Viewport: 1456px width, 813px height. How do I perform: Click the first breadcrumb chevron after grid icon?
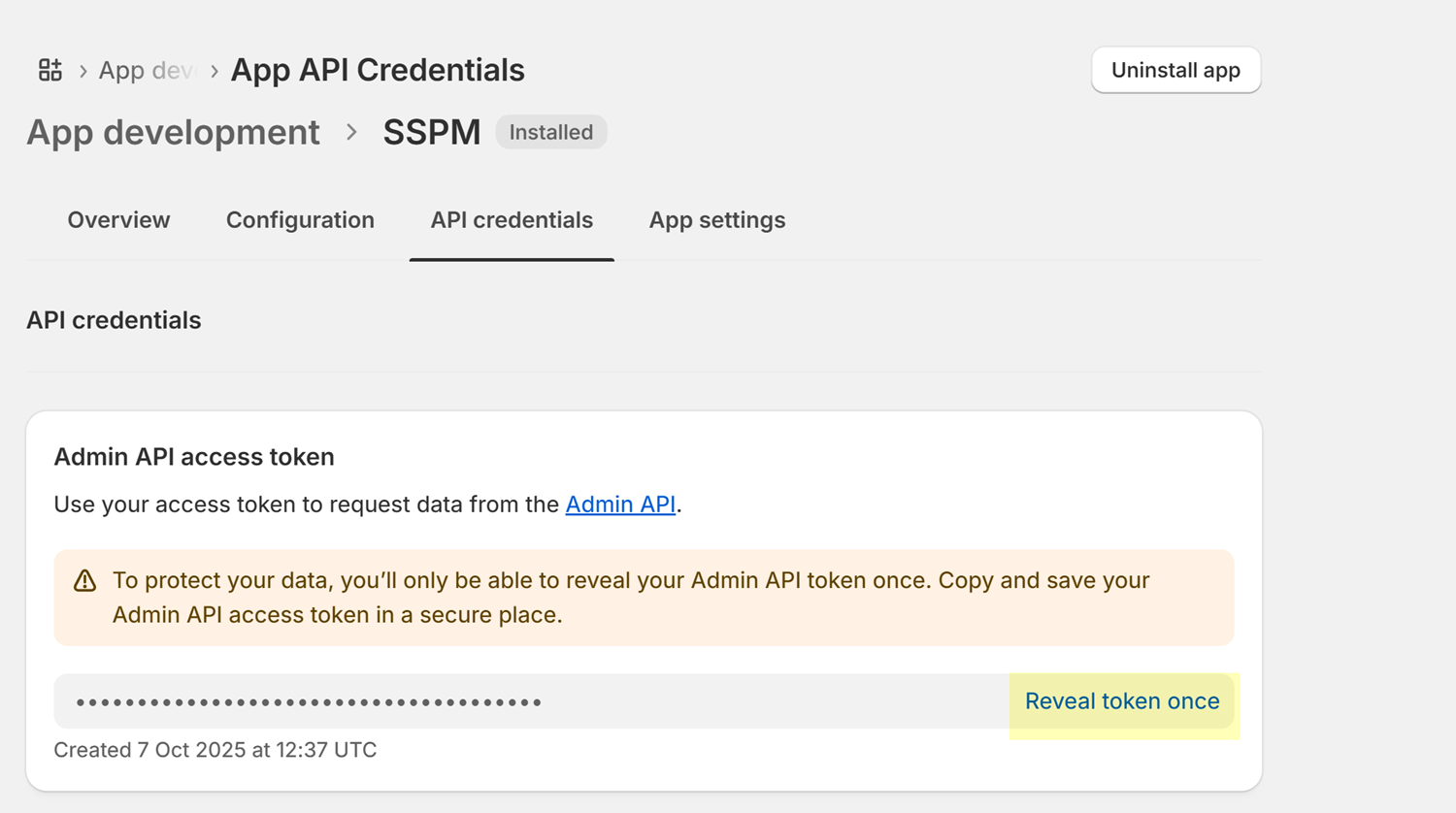point(83,71)
